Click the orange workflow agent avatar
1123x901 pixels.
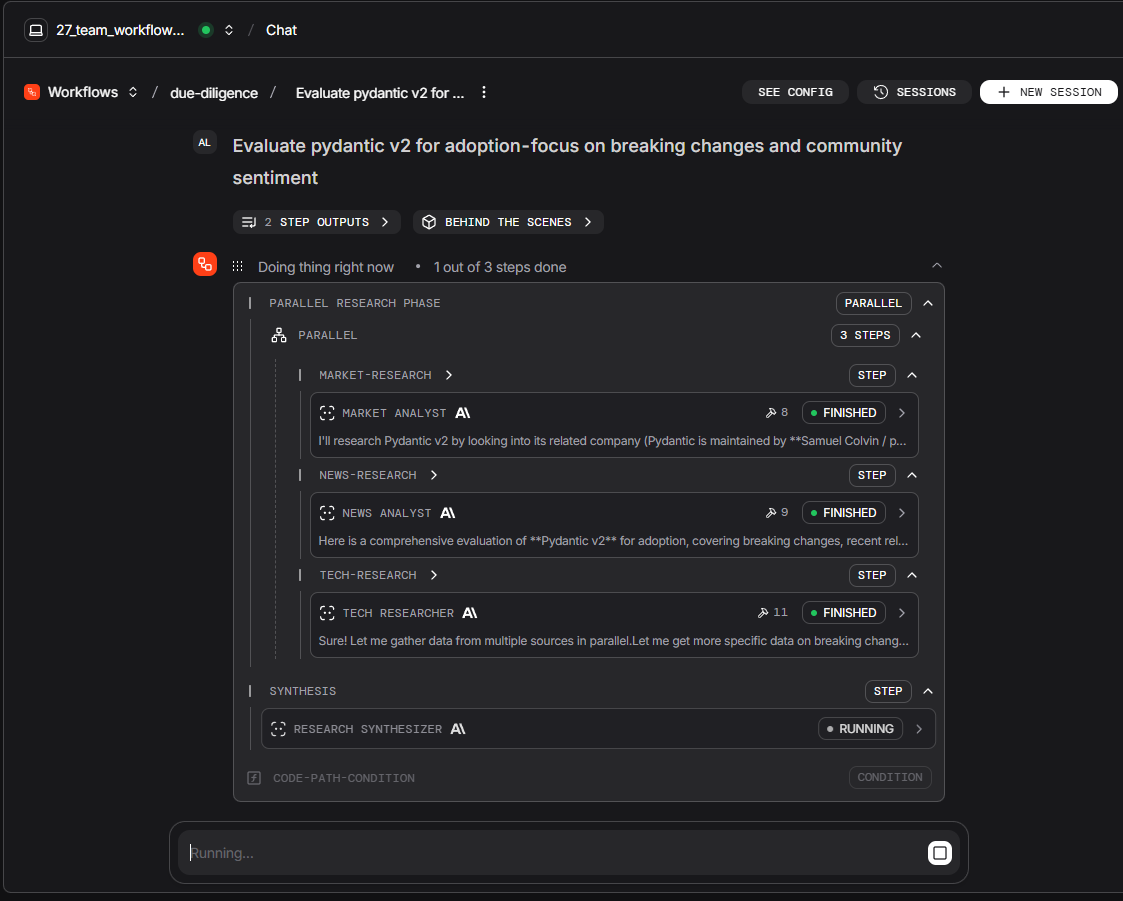point(205,264)
